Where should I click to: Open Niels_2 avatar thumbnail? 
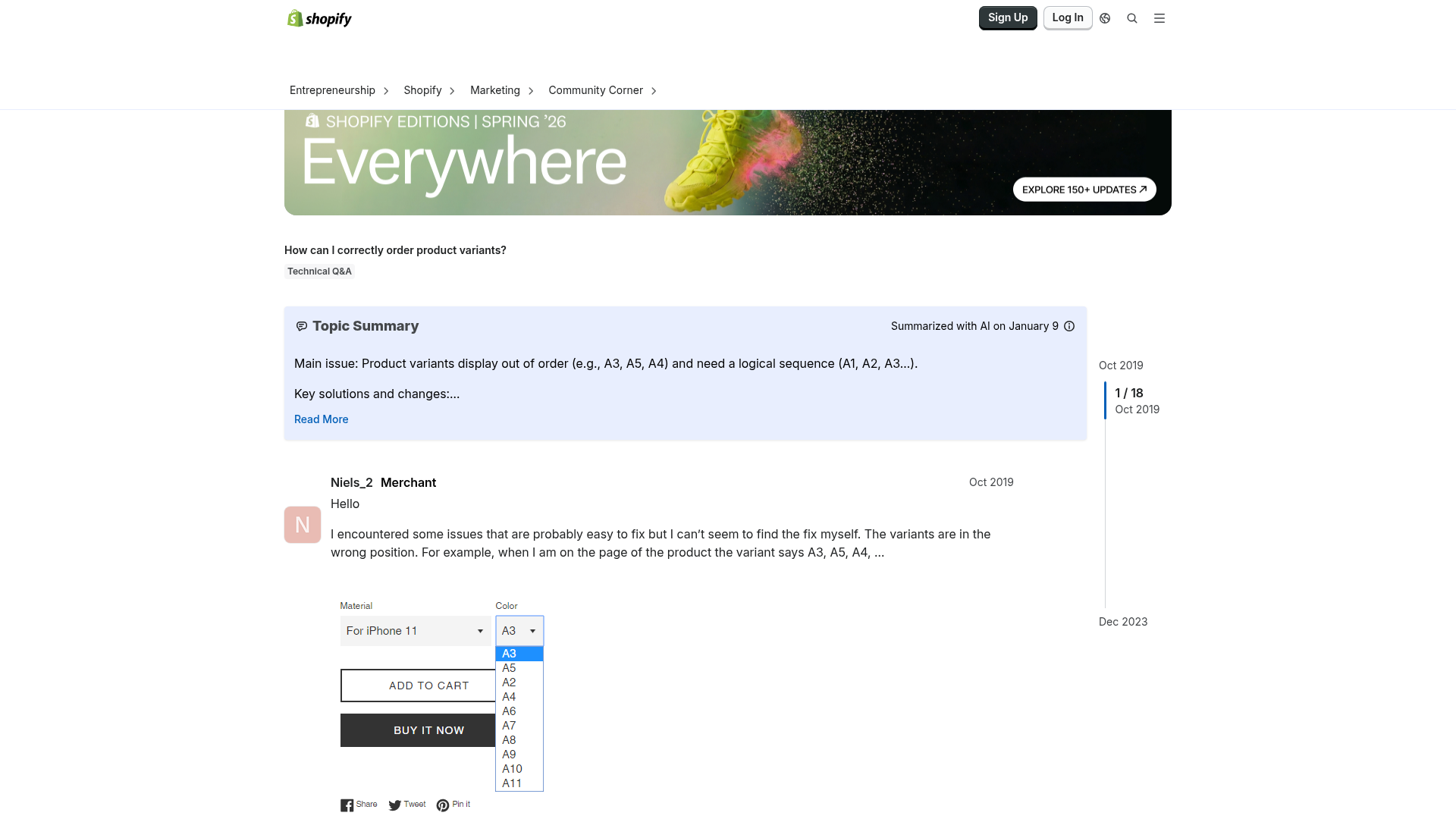(303, 525)
